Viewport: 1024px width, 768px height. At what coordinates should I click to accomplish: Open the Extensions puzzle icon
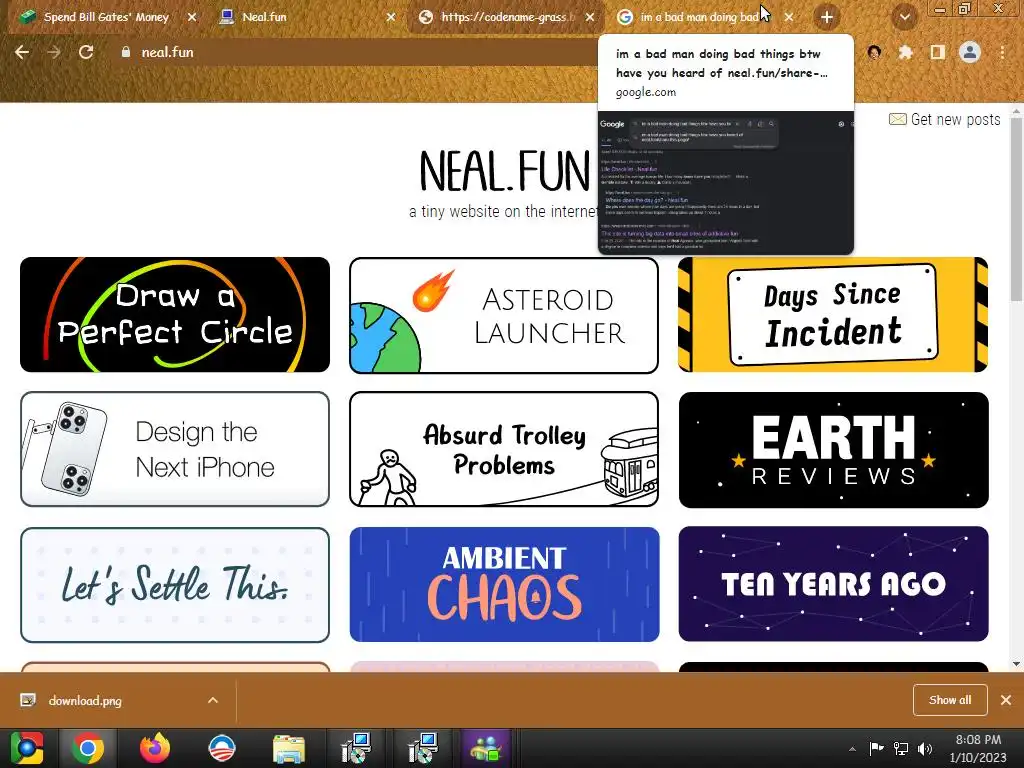coord(906,52)
